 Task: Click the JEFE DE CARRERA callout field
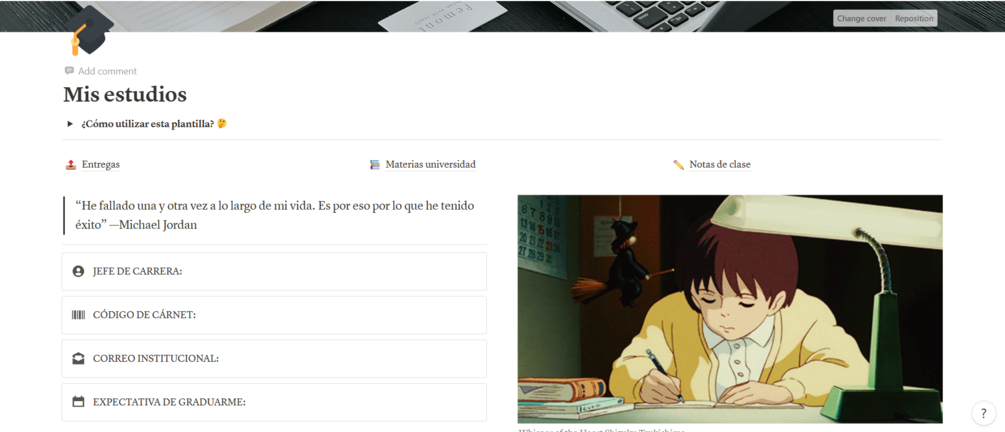pyautogui.click(x=274, y=271)
